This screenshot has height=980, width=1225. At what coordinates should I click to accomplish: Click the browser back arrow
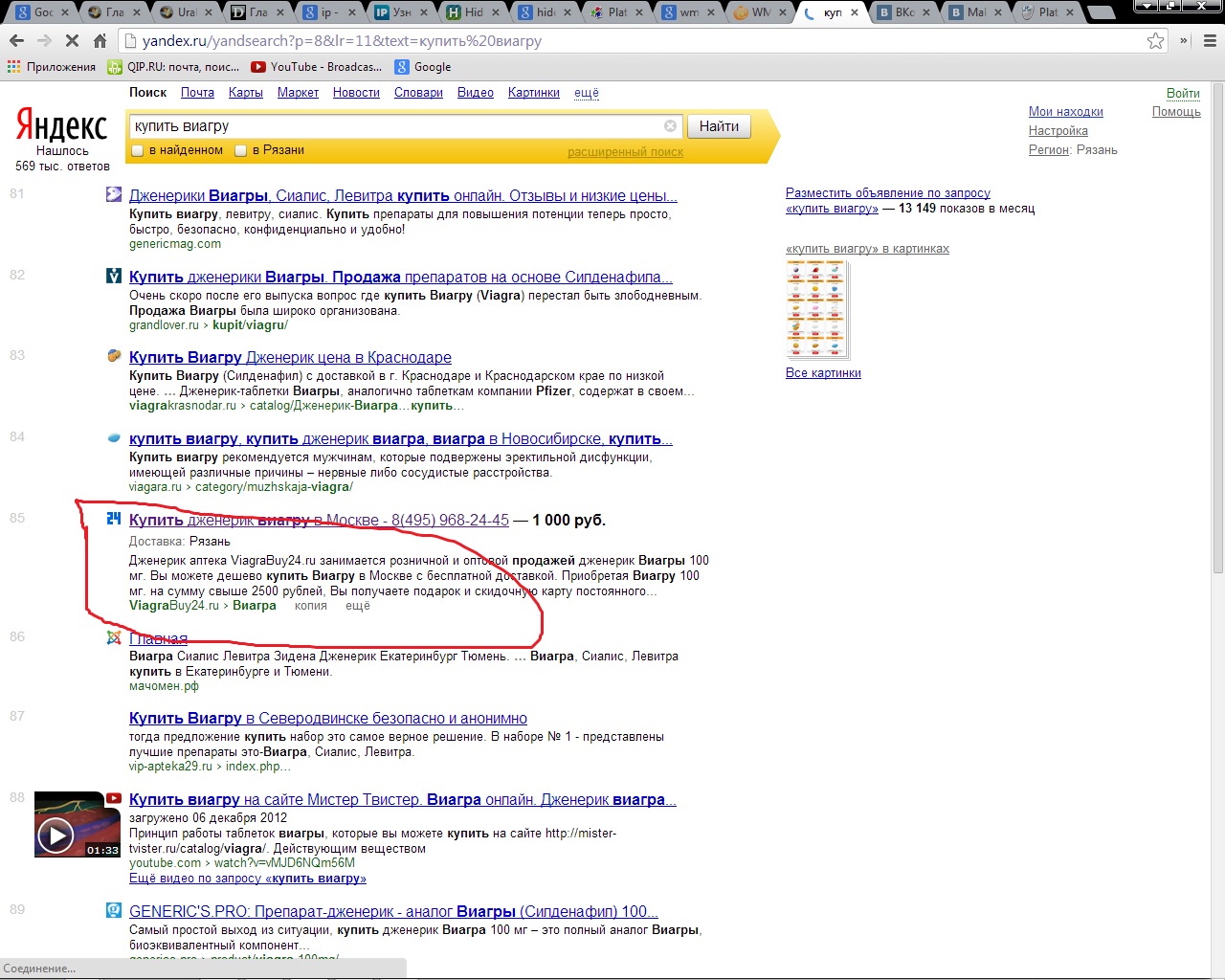pos(16,41)
